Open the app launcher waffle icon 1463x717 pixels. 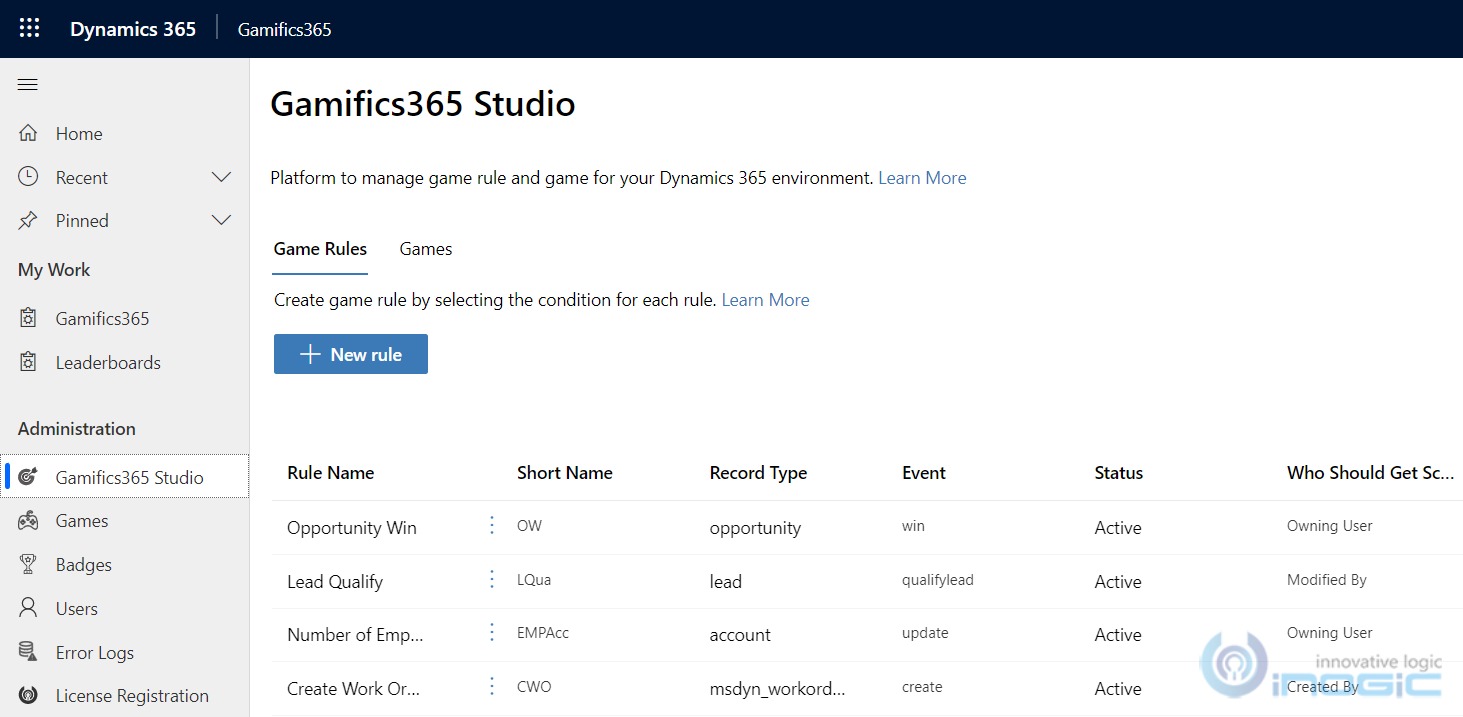pyautogui.click(x=29, y=28)
